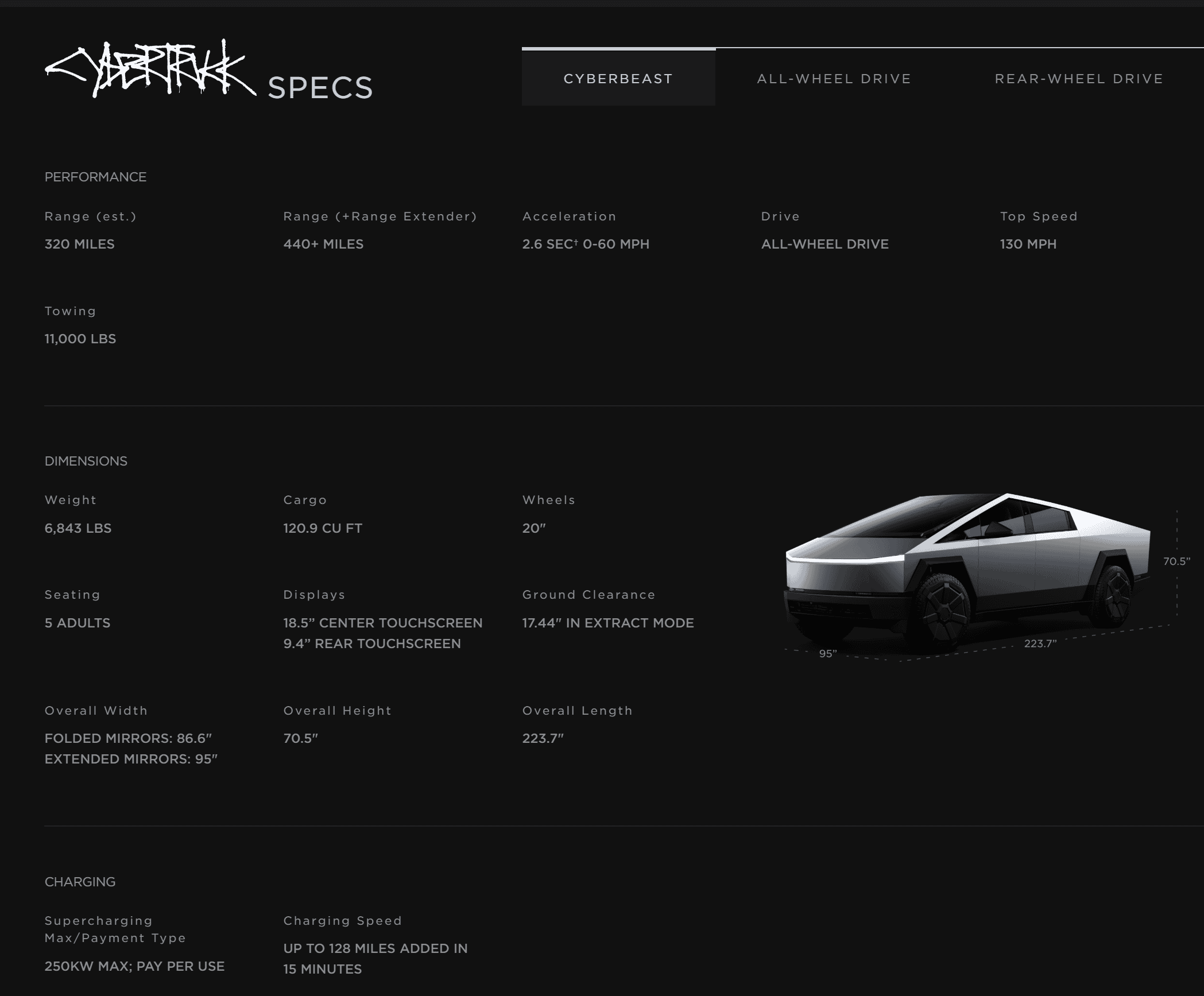This screenshot has height=996, width=1204.
Task: Click the '11,000 LBS' towing value
Action: click(80, 339)
